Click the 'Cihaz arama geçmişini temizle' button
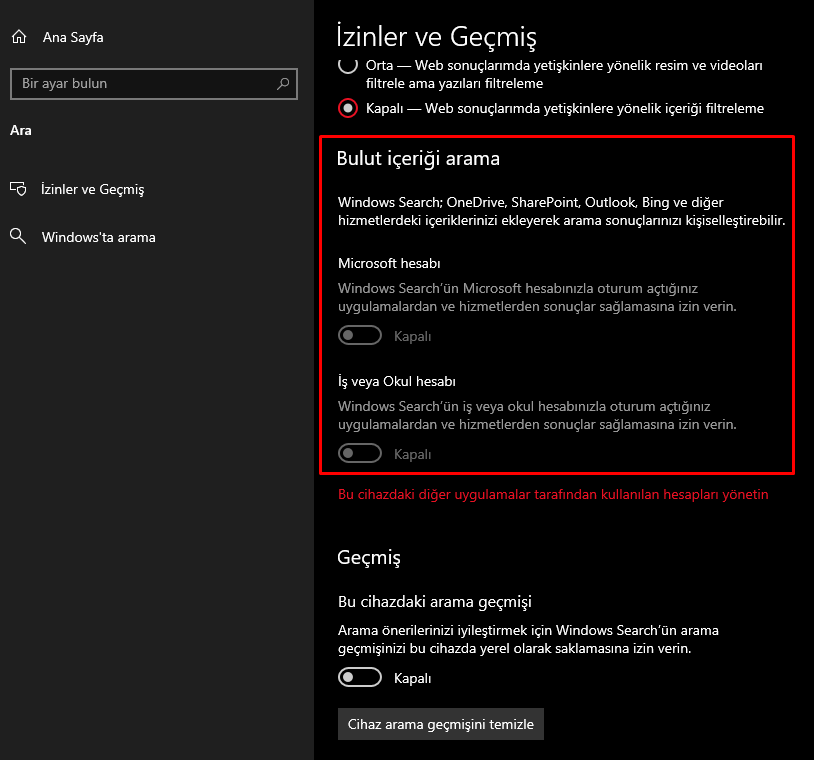 pos(440,724)
